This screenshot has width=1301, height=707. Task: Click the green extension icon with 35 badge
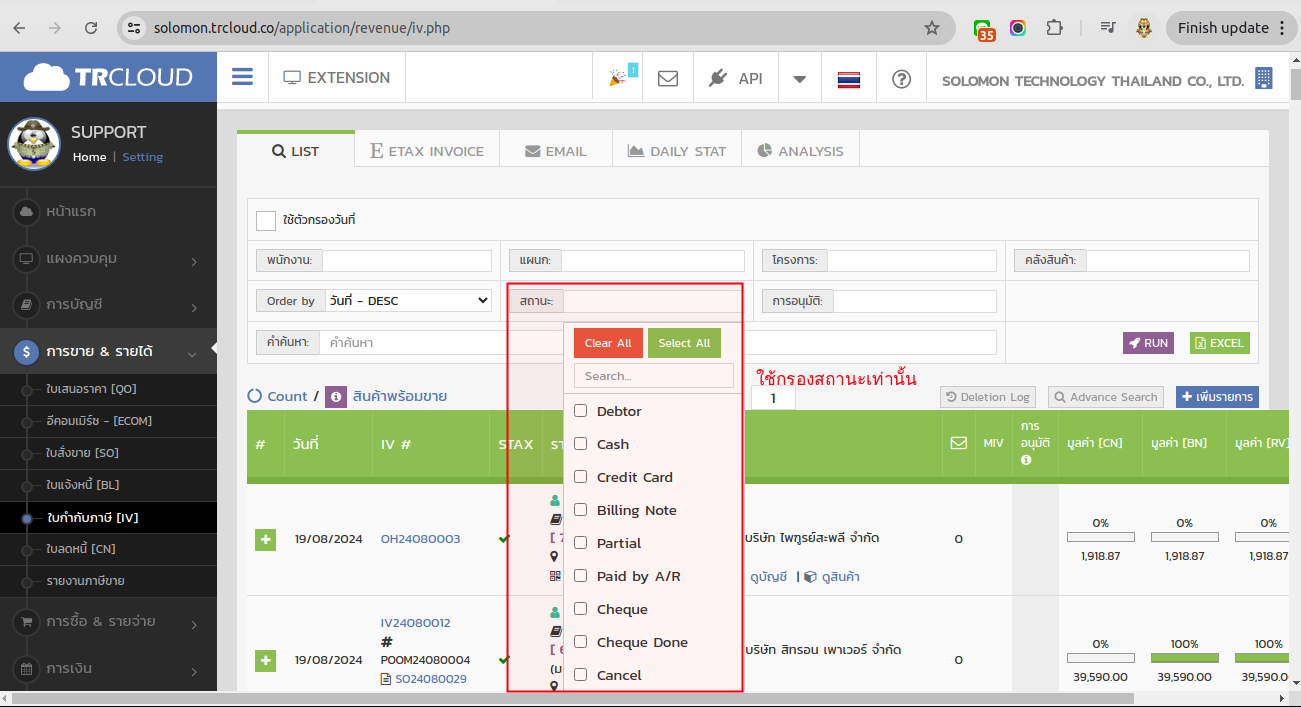tap(984, 30)
